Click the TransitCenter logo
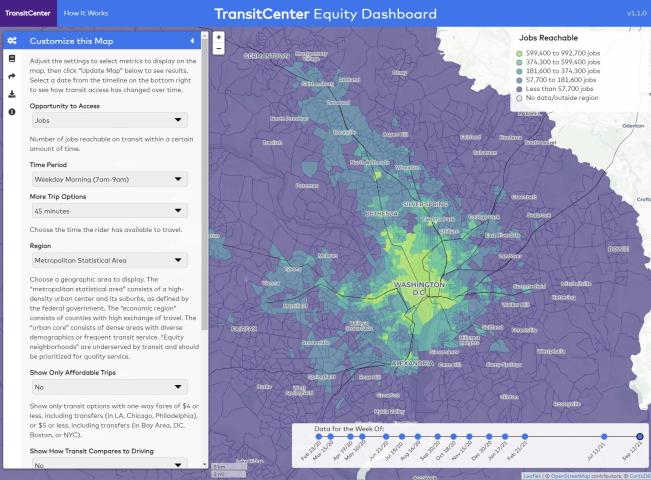651x480 pixels. click(28, 13)
